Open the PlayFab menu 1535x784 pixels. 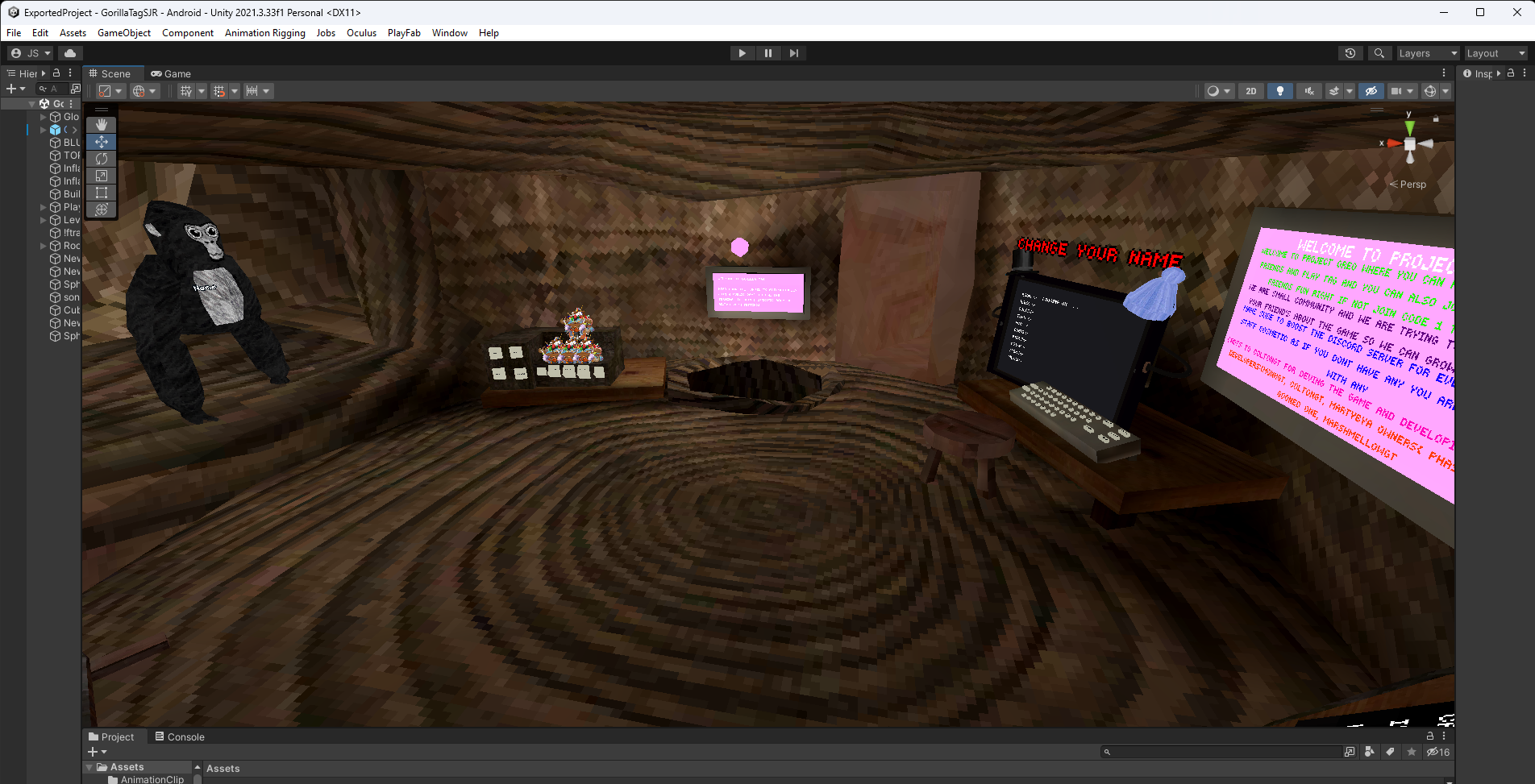[x=404, y=33]
